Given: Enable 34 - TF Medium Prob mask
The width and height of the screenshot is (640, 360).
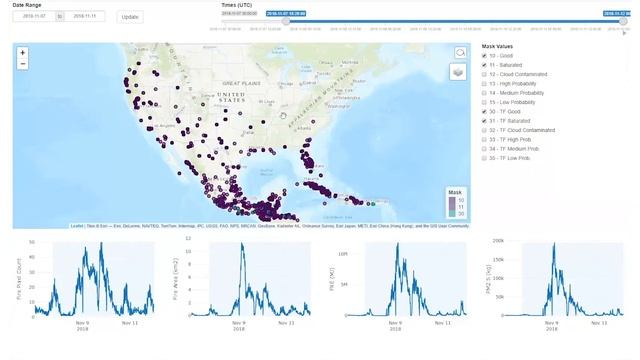Looking at the screenshot, I should 484,149.
